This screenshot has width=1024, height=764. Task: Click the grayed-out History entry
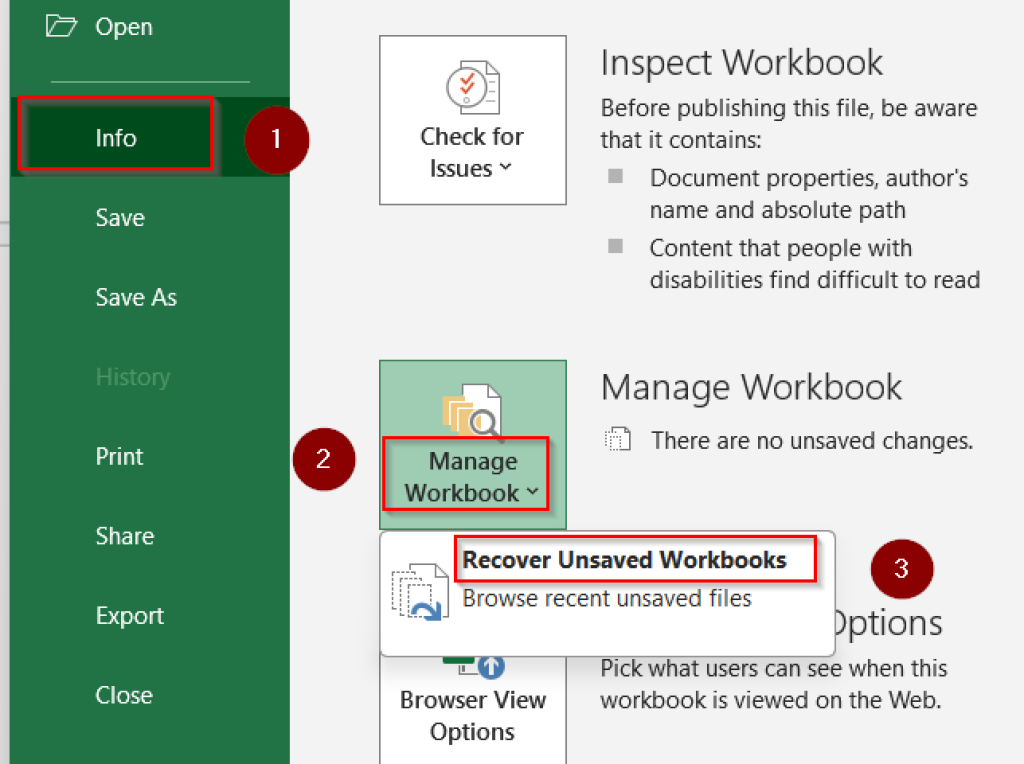coord(134,377)
